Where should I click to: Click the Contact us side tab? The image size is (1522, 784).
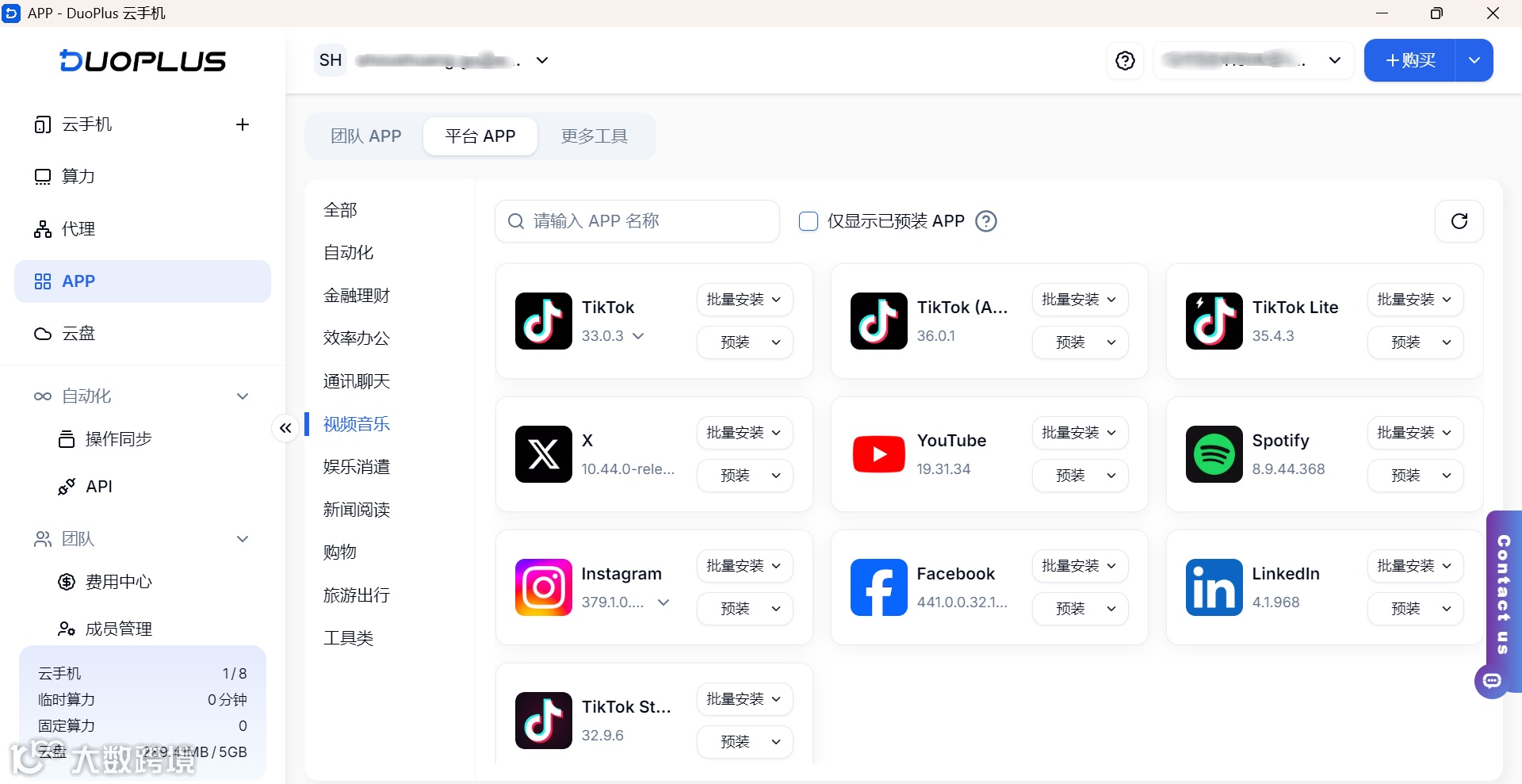coord(1504,595)
